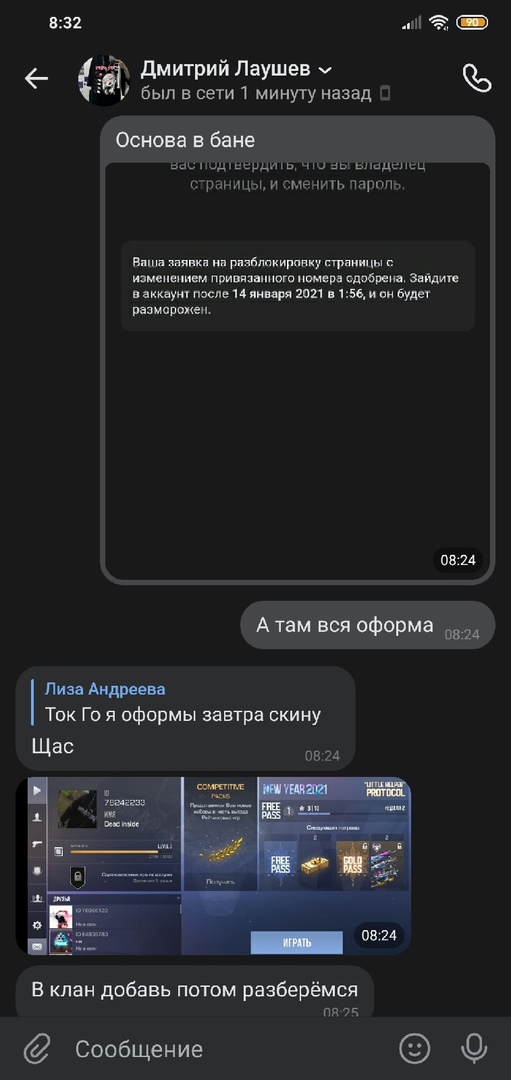This screenshot has width=511, height=1080.
Task: Tap the back arrow to leave chat
Action: [36, 79]
